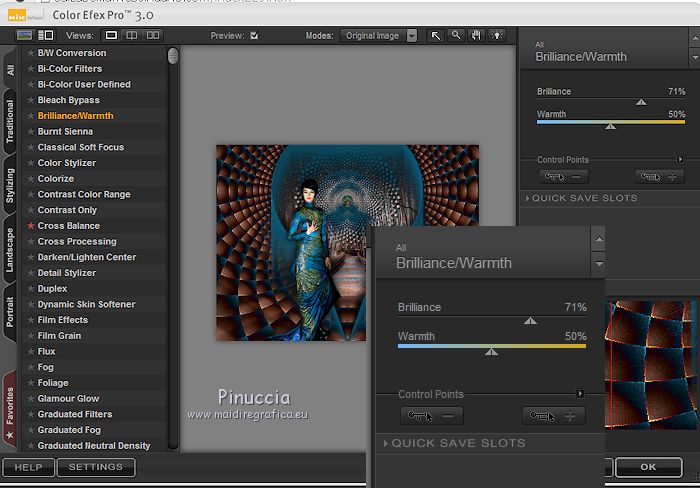Viewport: 700px width, 488px height.
Task: Select the arrow pointer tool
Action: coord(436,36)
